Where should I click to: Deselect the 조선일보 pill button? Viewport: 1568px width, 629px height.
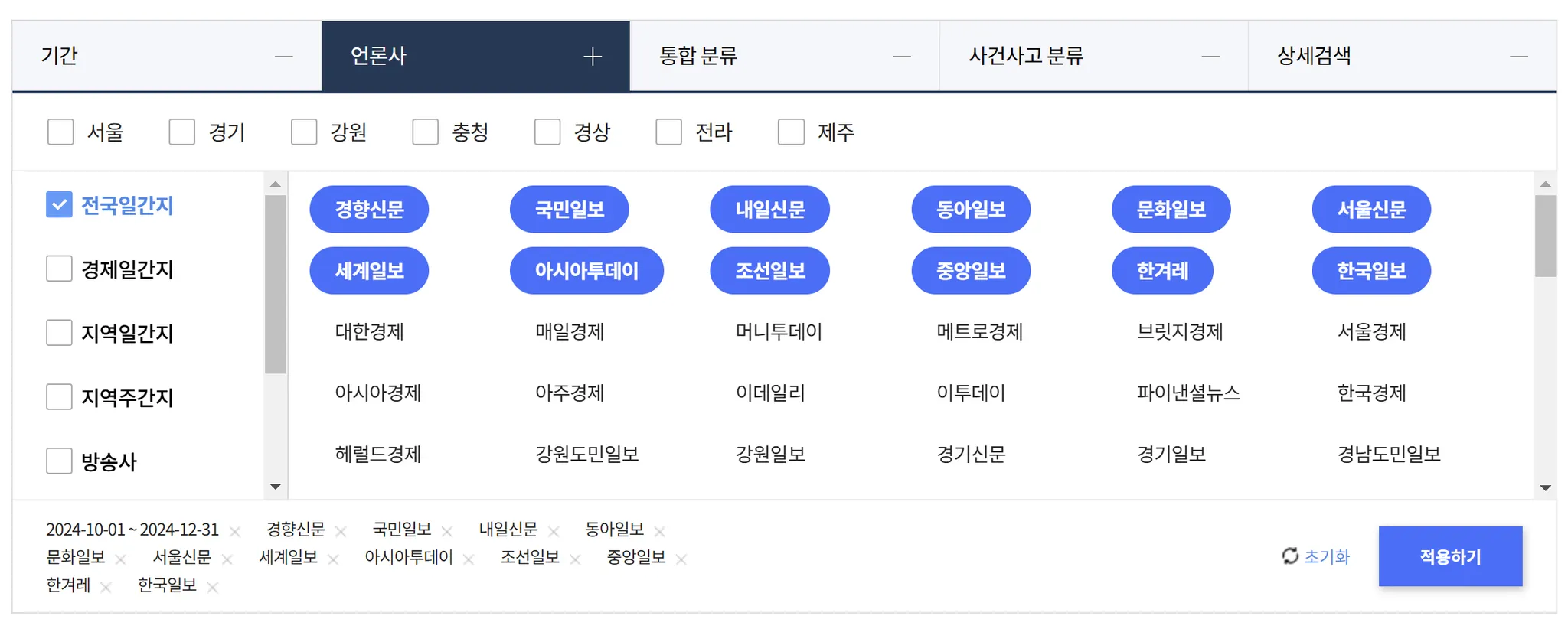click(770, 270)
